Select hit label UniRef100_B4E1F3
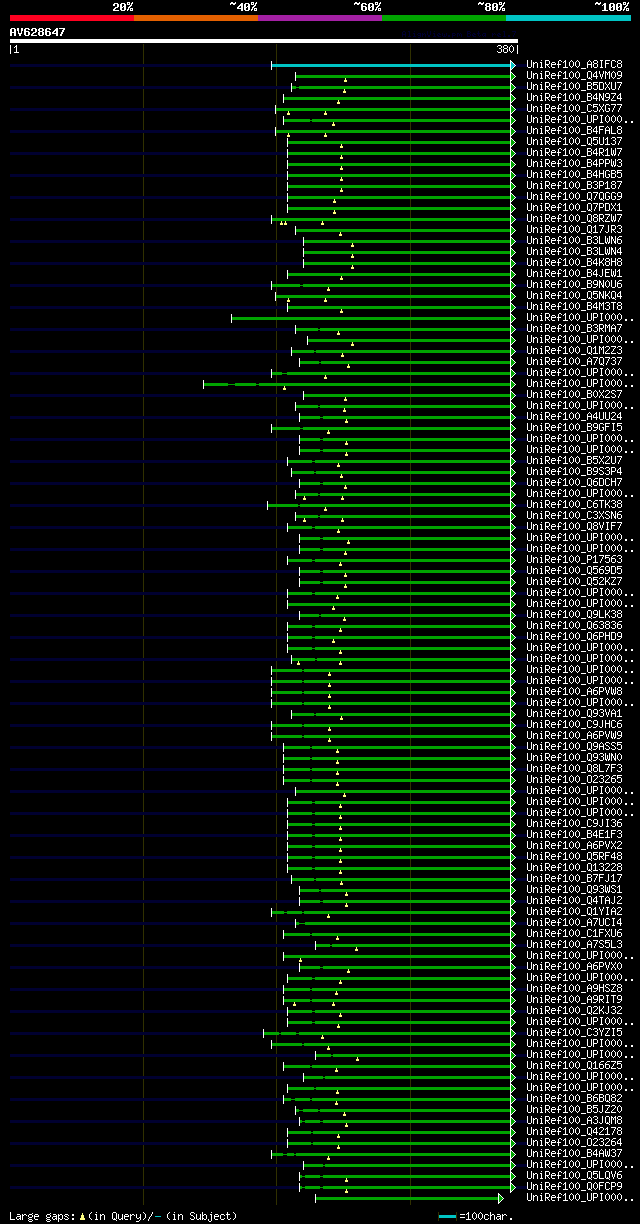Image resolution: width=640 pixels, height=1224 pixels. (574, 835)
